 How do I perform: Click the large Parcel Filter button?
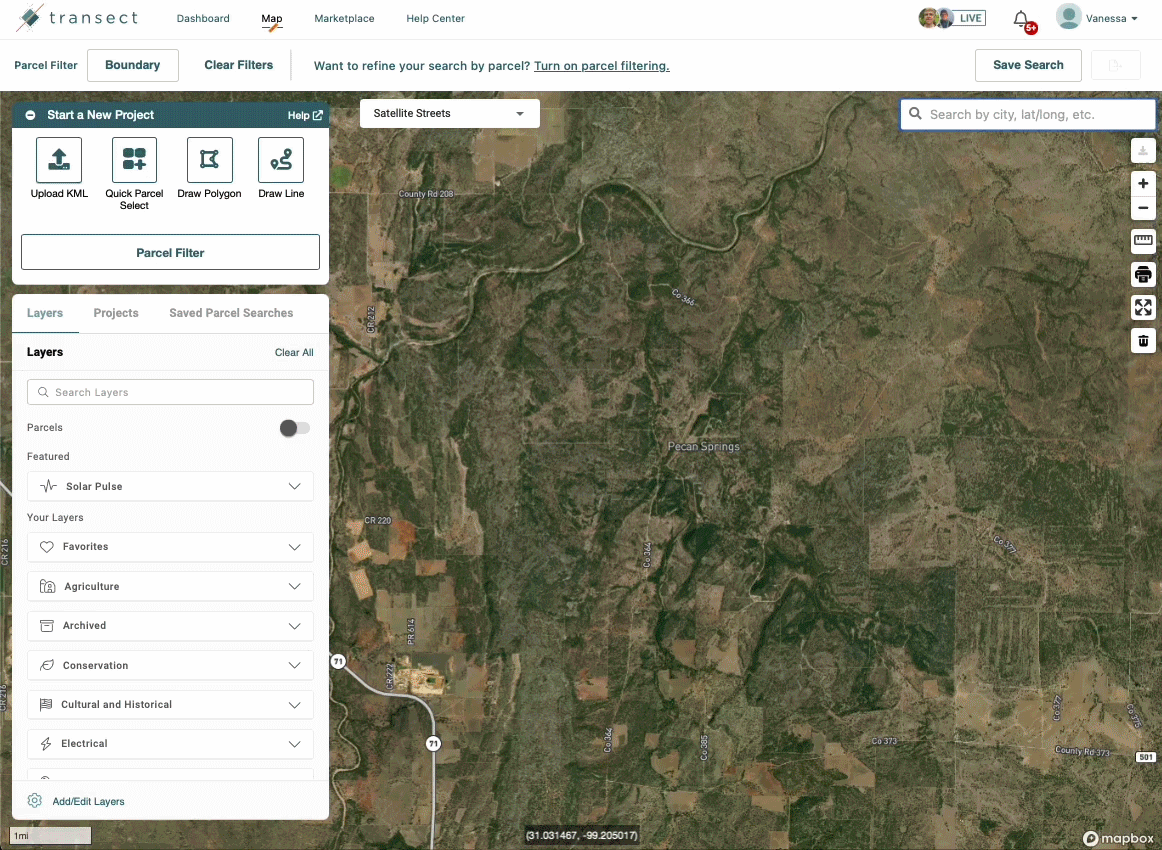tap(170, 253)
